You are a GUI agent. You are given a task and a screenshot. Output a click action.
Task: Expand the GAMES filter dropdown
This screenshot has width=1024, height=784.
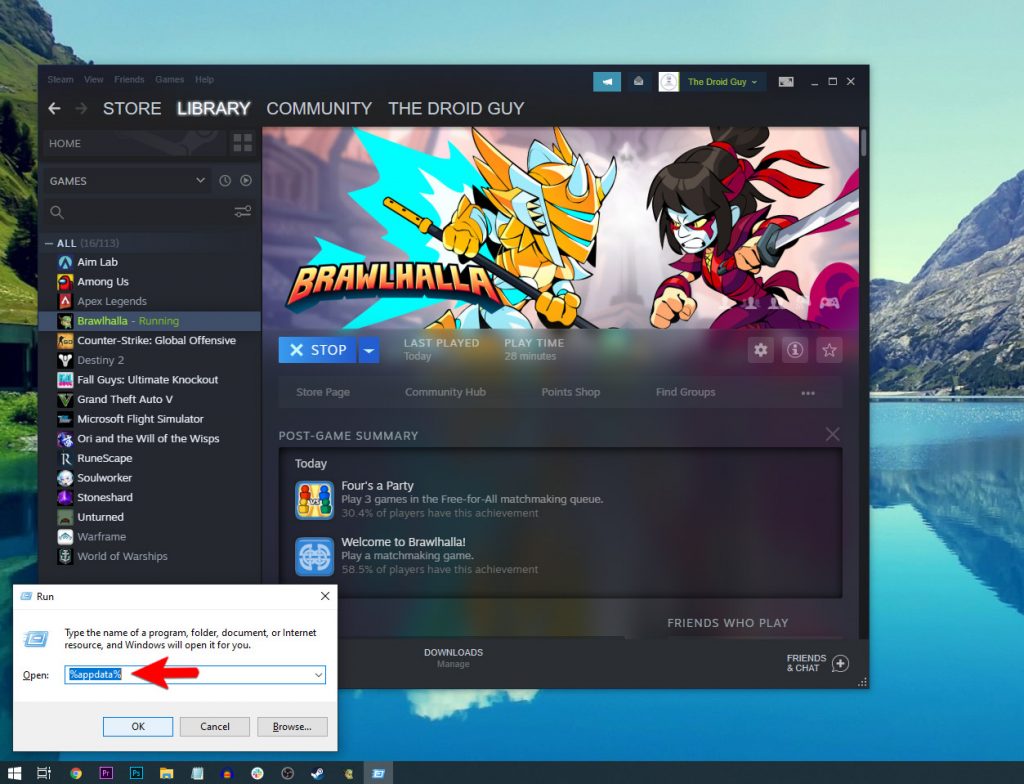point(200,180)
